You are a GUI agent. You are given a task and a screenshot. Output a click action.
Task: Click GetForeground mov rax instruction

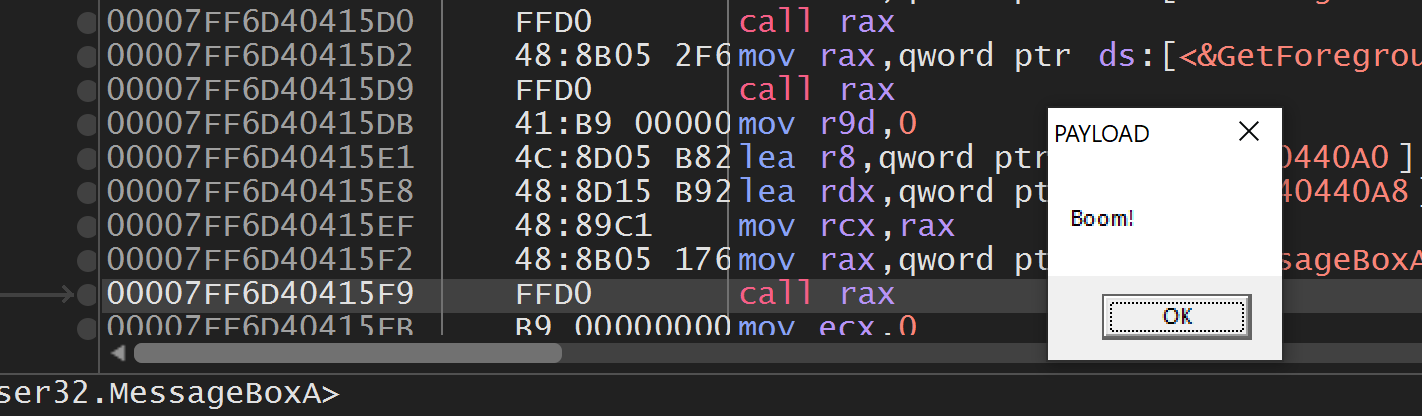pyautogui.click(x=1080, y=55)
